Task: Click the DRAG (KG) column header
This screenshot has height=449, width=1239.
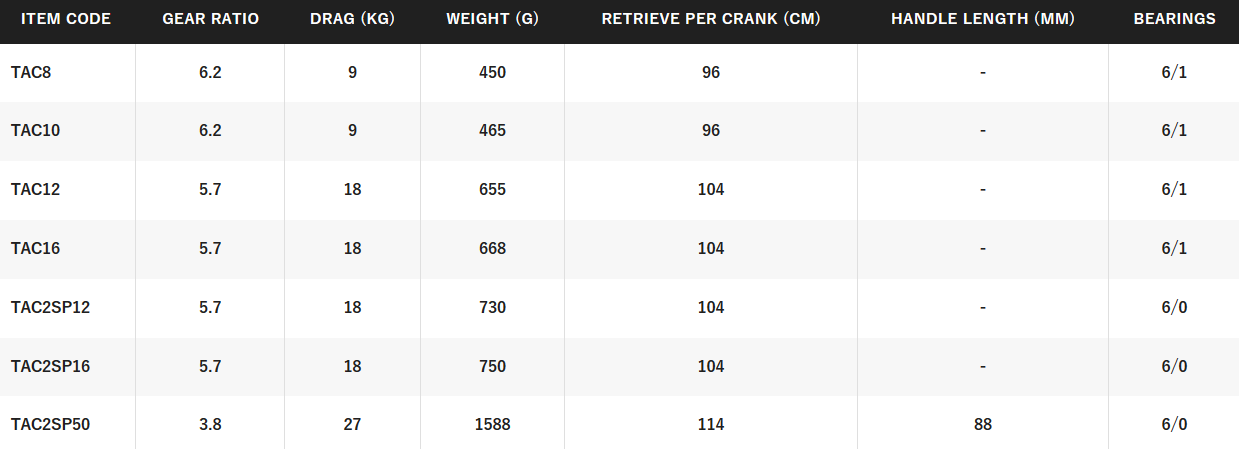Action: click(x=352, y=19)
